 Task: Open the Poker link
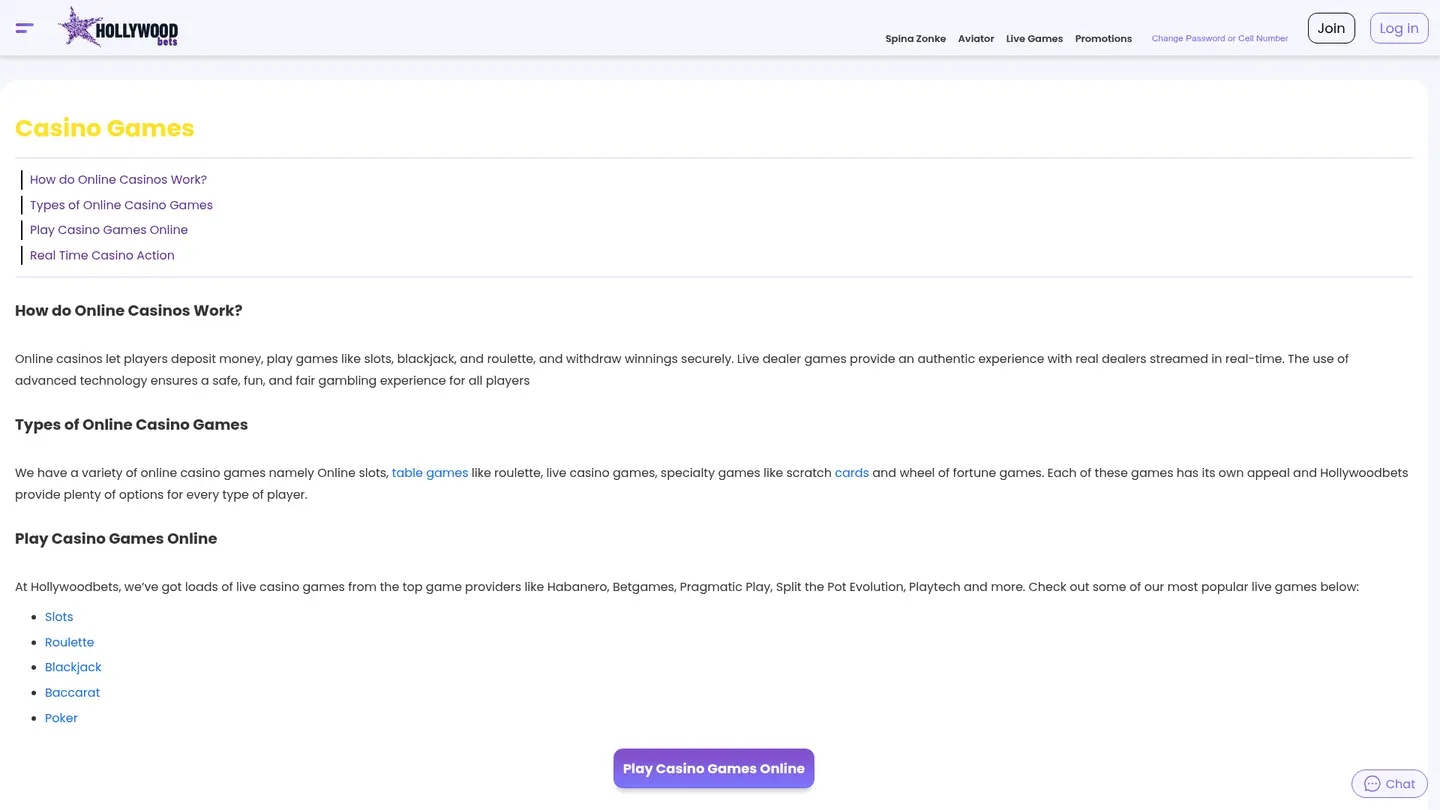pos(61,718)
